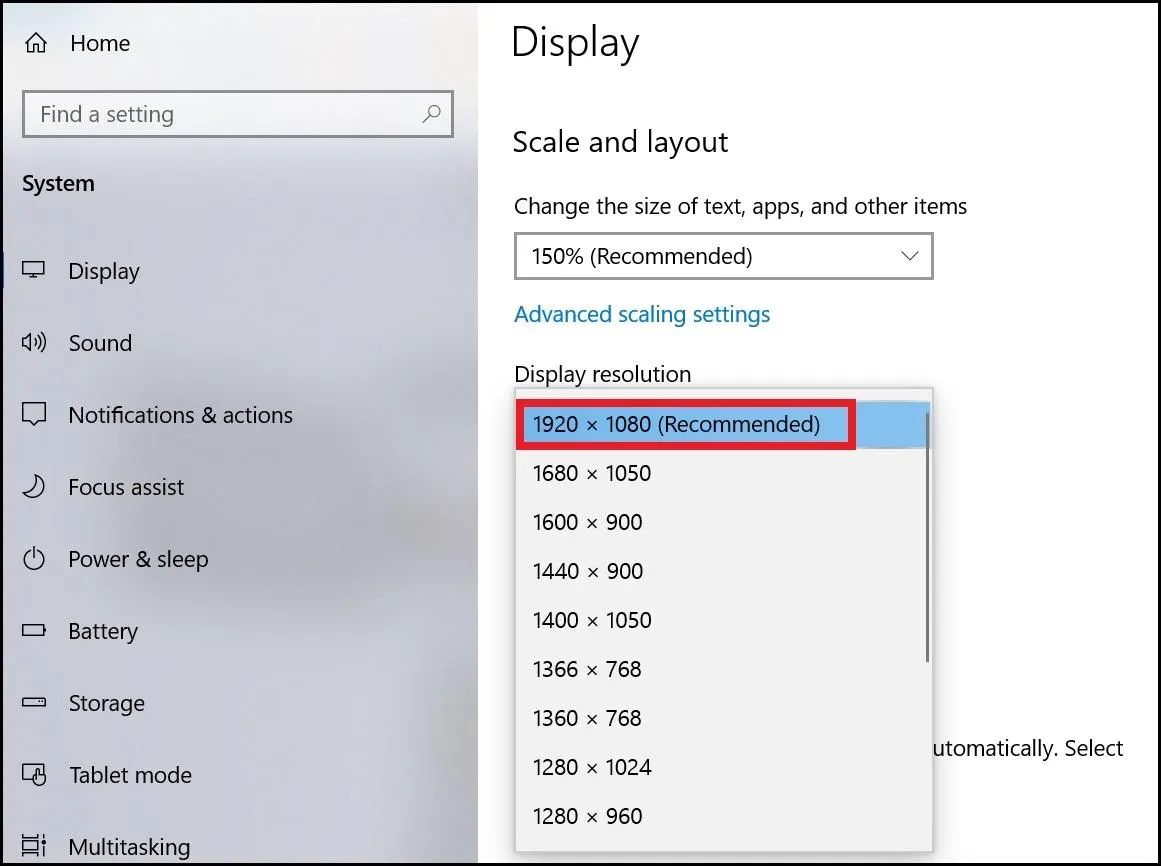
Task: Click the Sound speaker icon
Action: 35,343
